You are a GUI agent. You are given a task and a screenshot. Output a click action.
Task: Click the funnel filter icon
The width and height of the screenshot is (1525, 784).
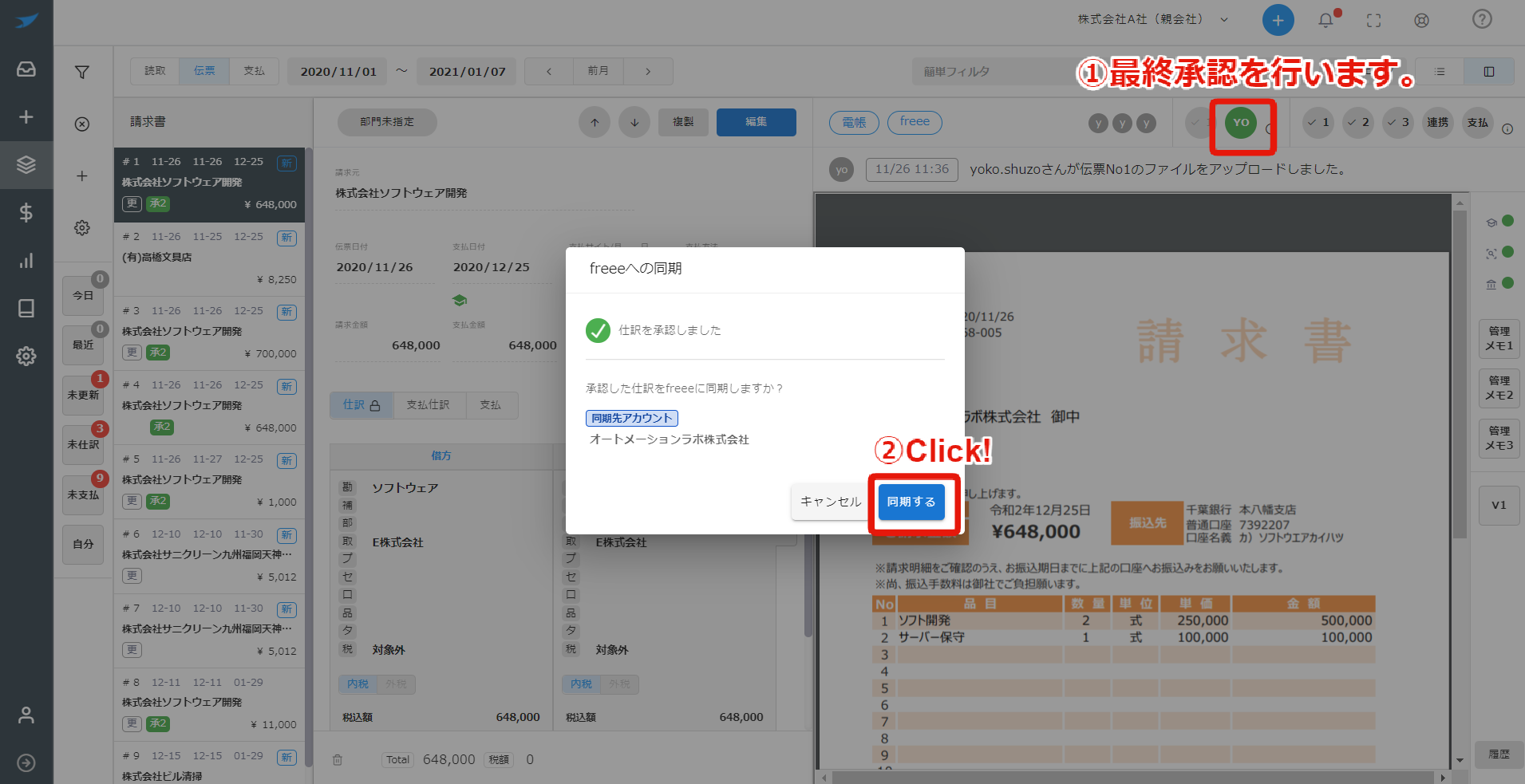pos(82,73)
